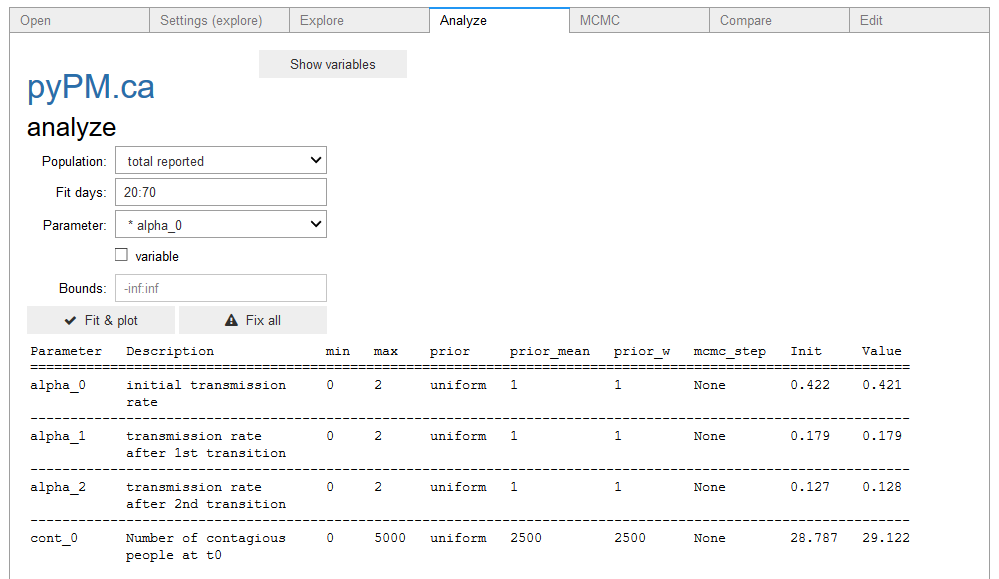Viewport: 999px width, 579px height.
Task: Click the cont_0 Init value 28.787
Action: click(x=814, y=538)
